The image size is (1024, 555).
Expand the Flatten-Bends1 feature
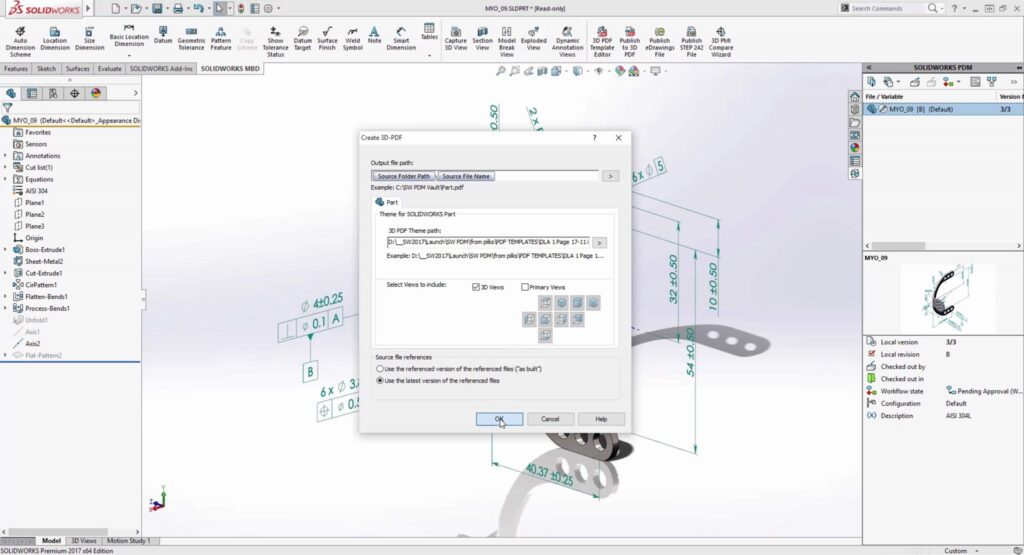coord(5,297)
